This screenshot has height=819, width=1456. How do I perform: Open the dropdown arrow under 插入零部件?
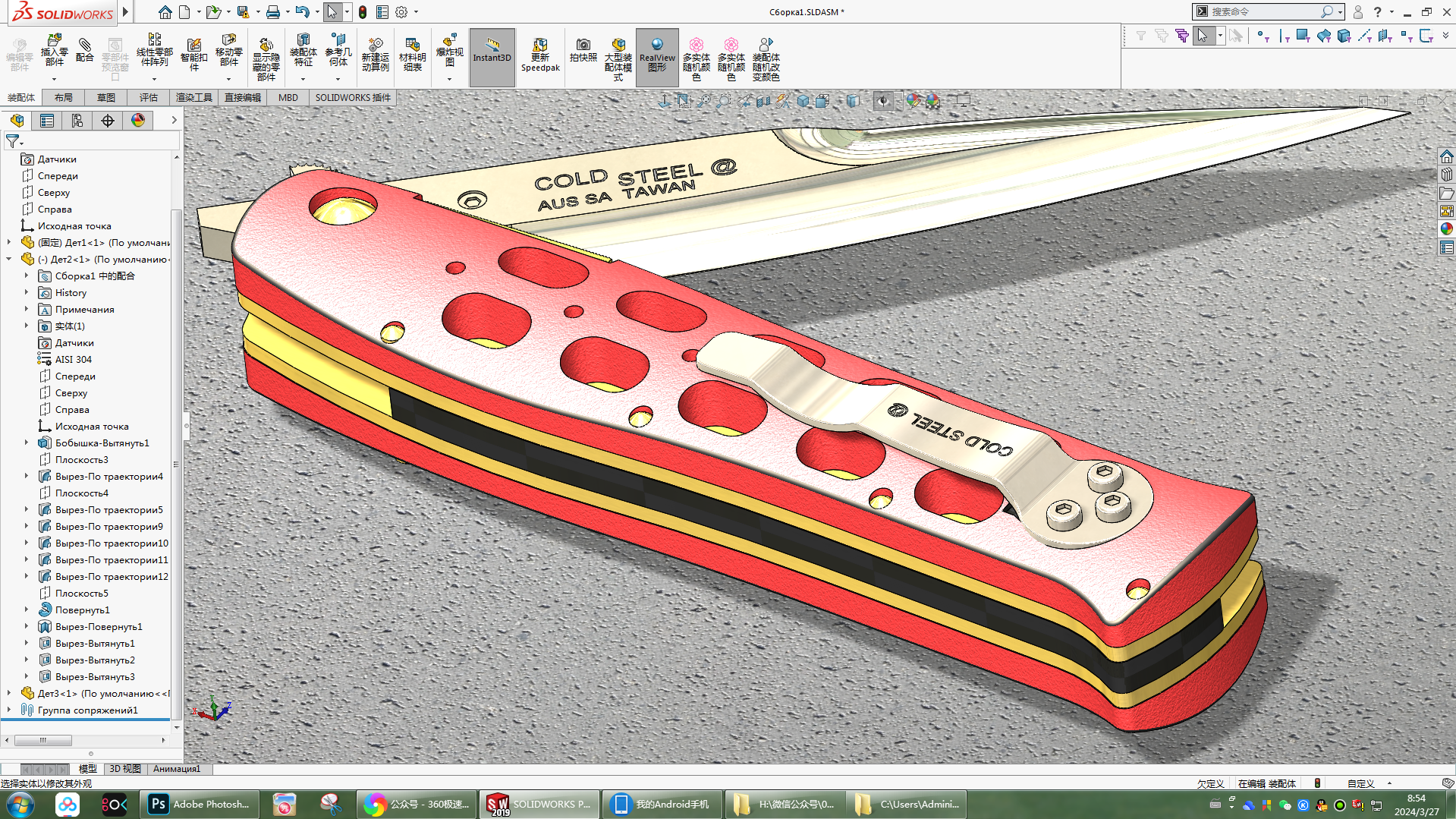54,79
